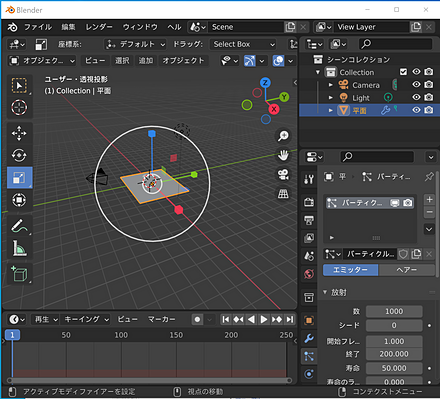
Task: Open Render properties tab
Action: pos(309,202)
